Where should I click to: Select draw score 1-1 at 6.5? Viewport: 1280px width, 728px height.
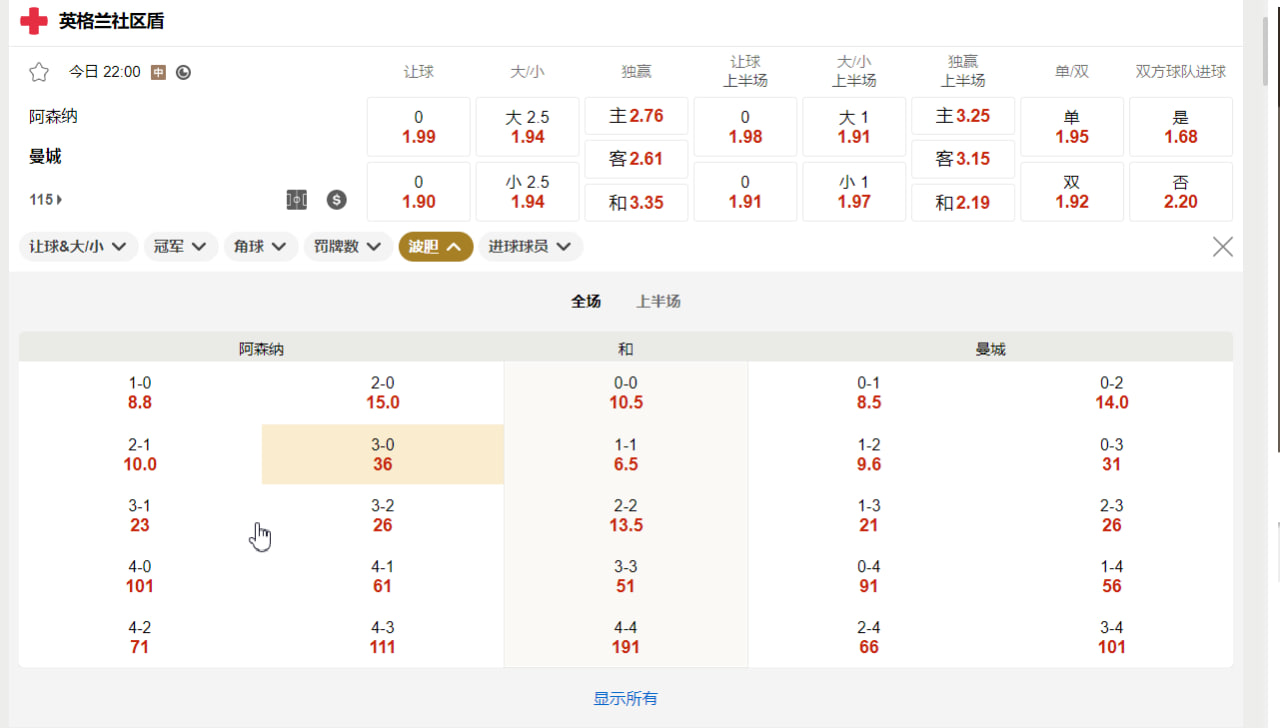click(626, 454)
